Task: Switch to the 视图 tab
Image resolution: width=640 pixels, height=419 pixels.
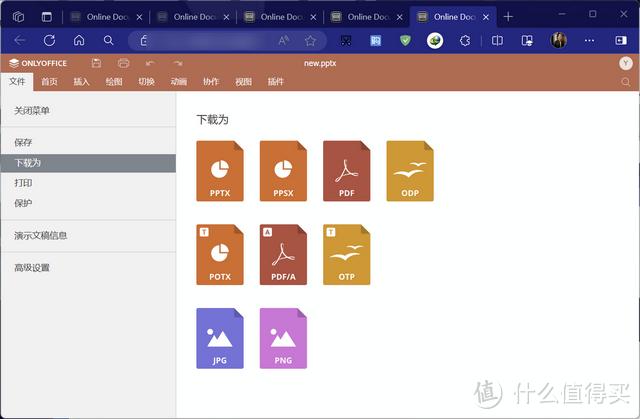Action: [243, 82]
